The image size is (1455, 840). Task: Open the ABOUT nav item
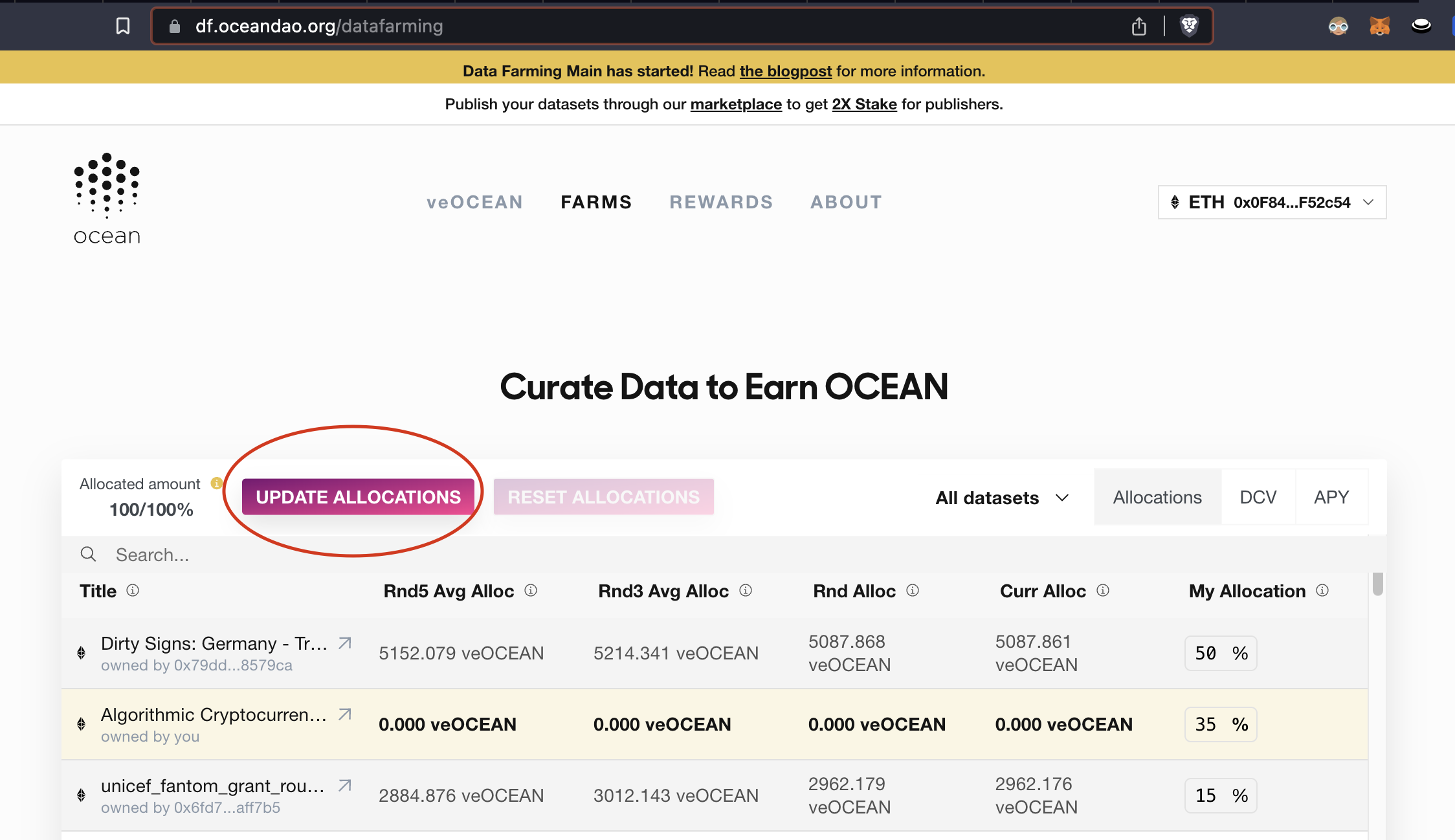click(x=846, y=203)
